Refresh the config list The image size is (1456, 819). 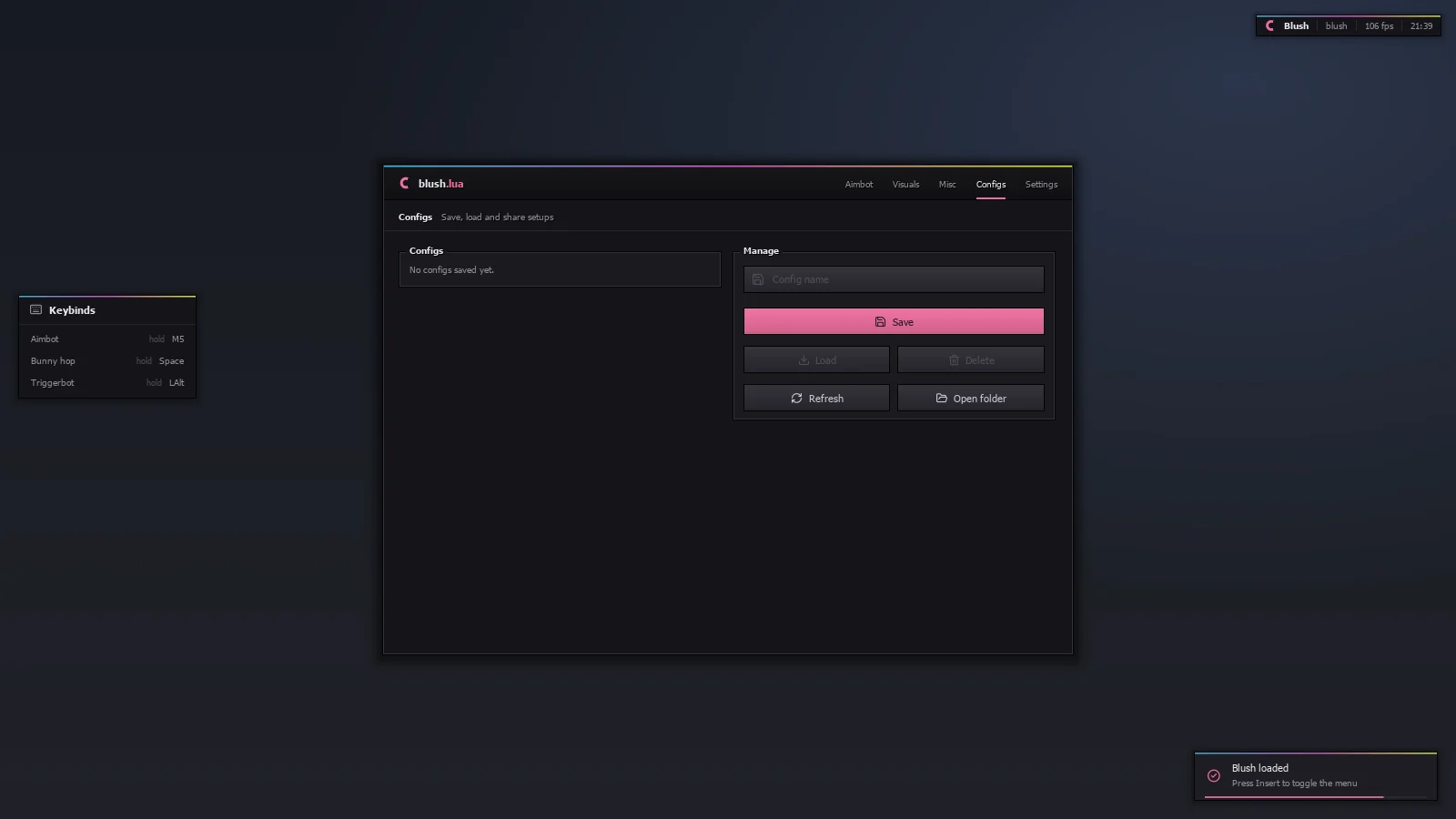tap(816, 398)
